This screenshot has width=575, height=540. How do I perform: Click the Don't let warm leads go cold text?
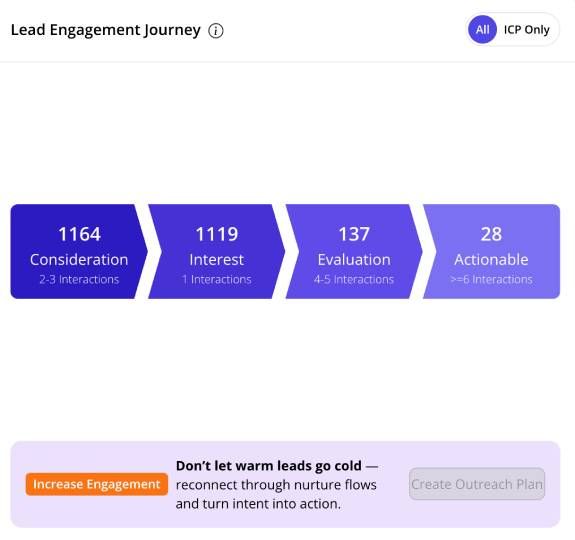pos(269,466)
